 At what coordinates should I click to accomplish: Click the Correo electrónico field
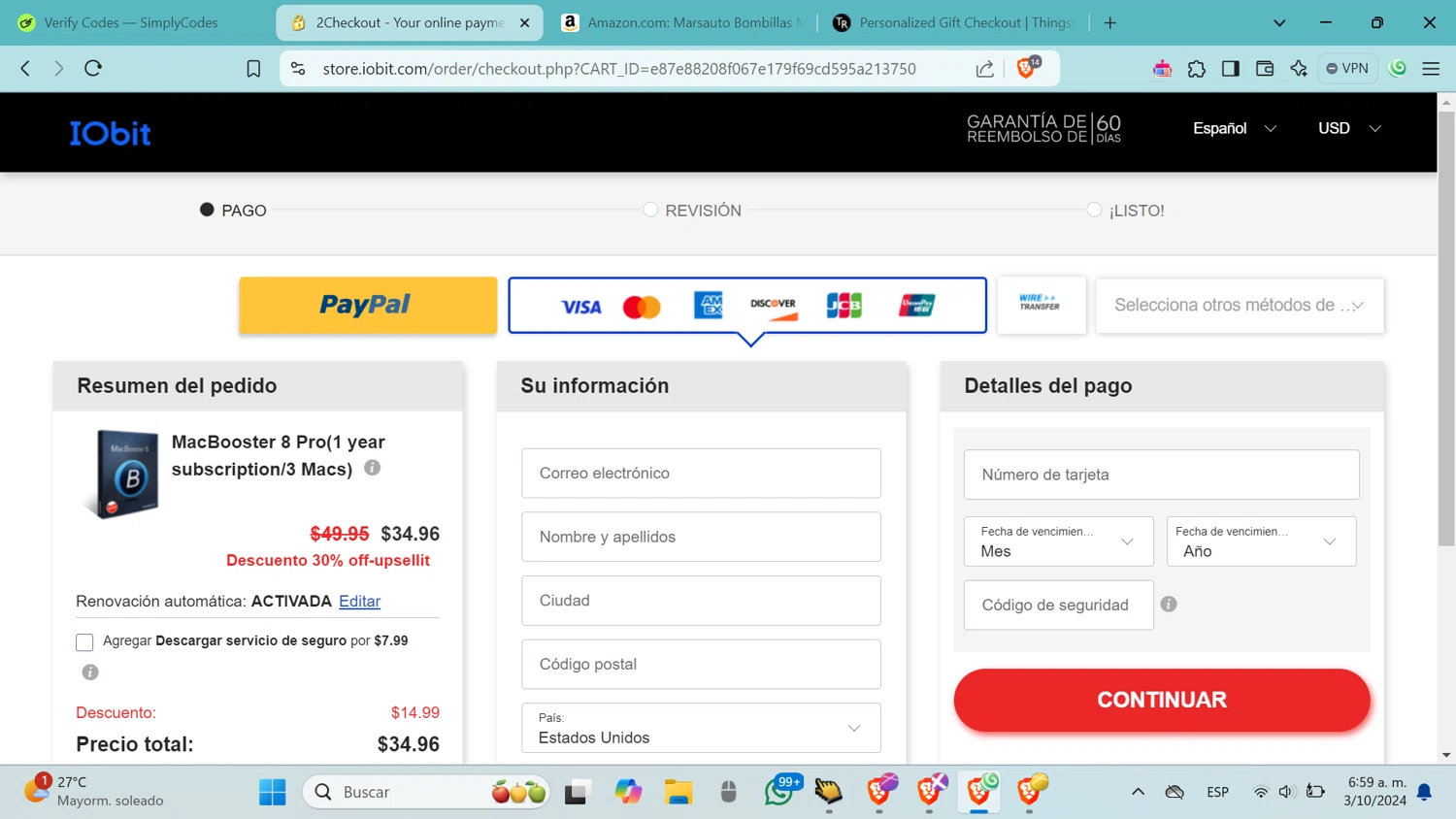tap(701, 473)
